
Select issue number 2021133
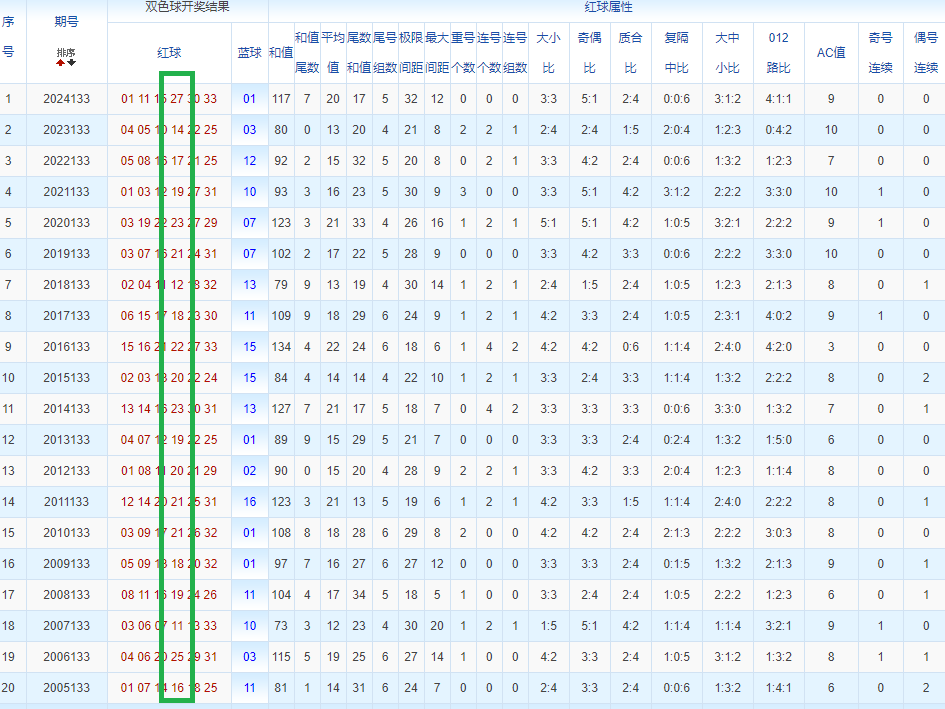66,192
